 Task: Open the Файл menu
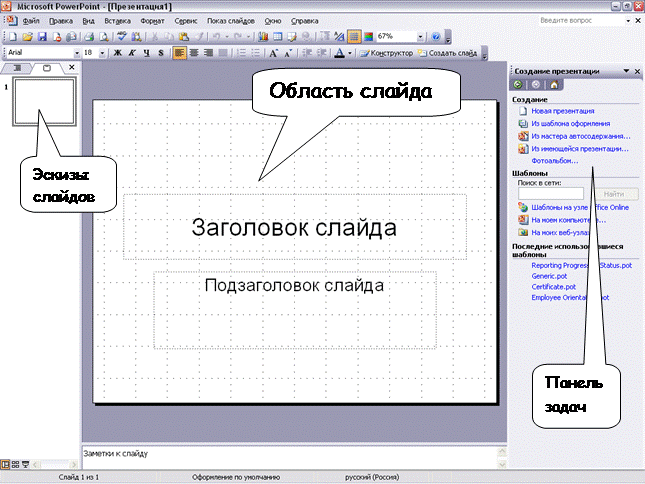31,21
